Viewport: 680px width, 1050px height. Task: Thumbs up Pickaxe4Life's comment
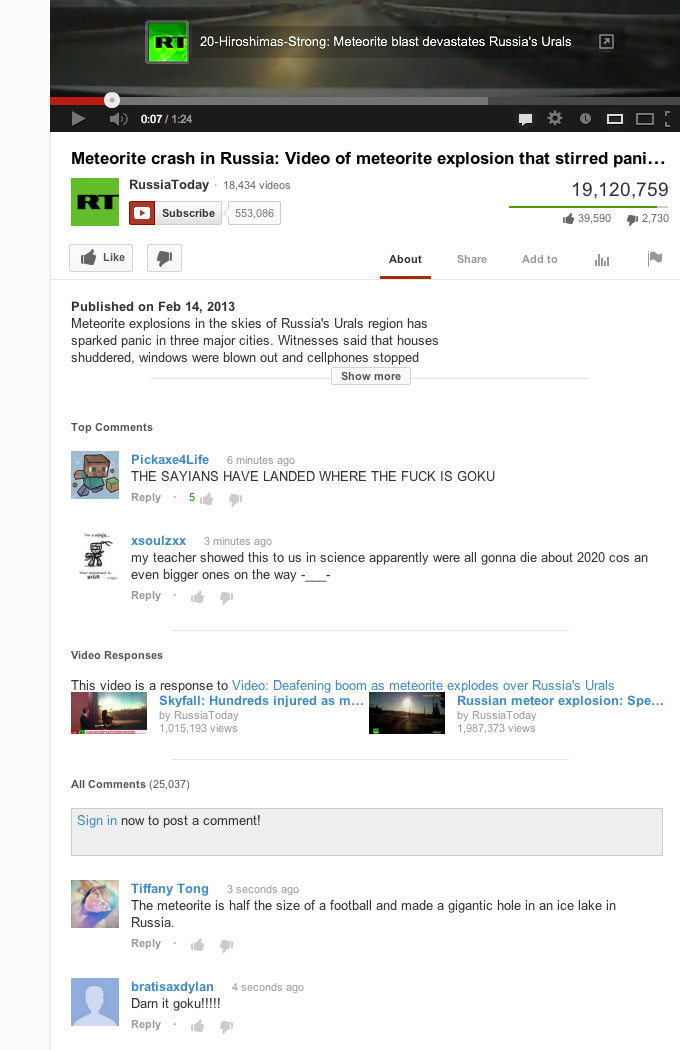coord(206,499)
